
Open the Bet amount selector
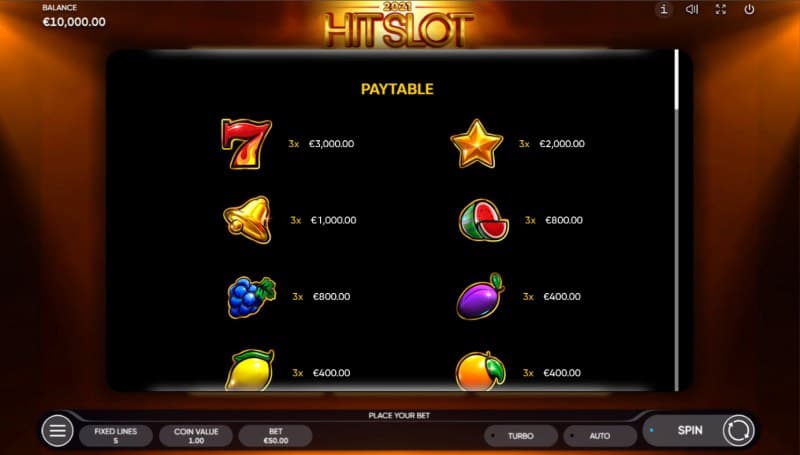pos(276,436)
